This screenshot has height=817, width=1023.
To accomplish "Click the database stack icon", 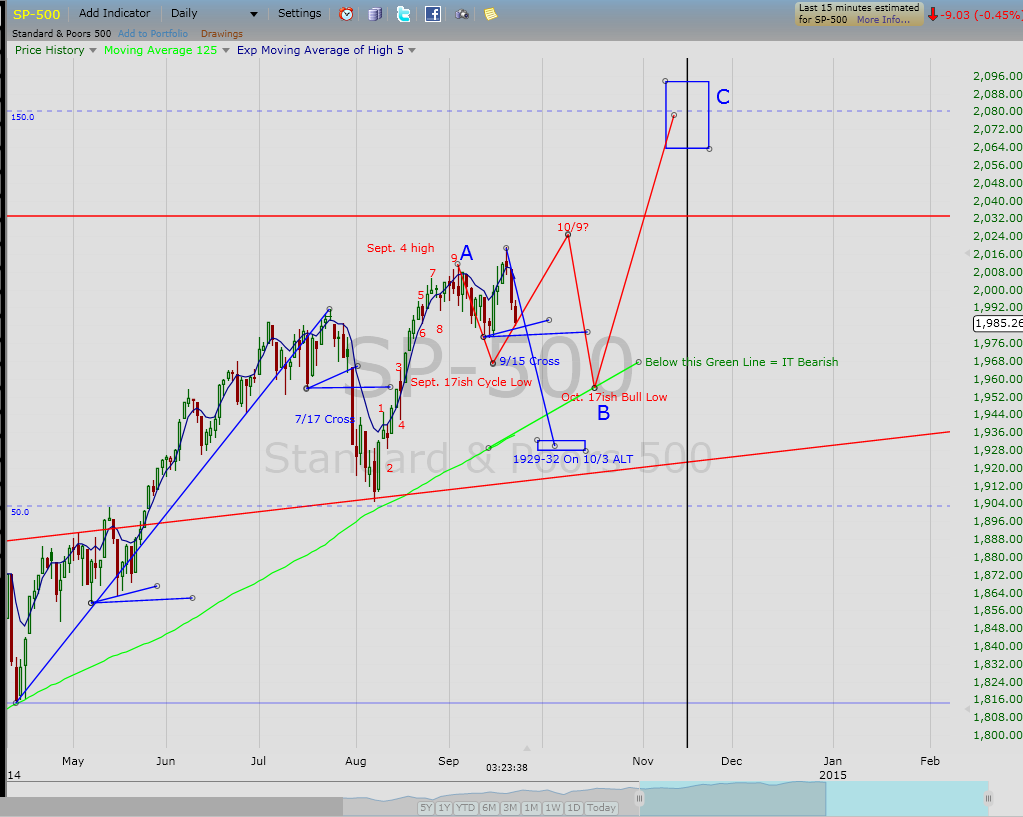I will click(374, 14).
